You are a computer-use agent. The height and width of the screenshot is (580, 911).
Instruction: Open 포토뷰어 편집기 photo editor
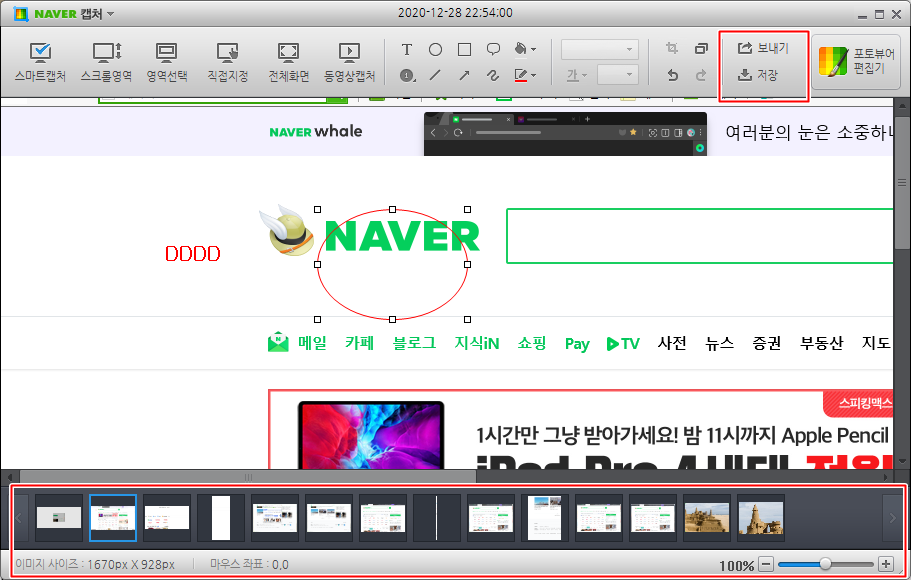point(856,61)
